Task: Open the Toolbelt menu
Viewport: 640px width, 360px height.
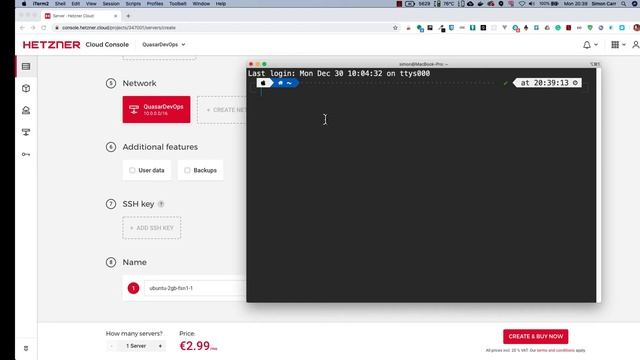Action: 178,4
